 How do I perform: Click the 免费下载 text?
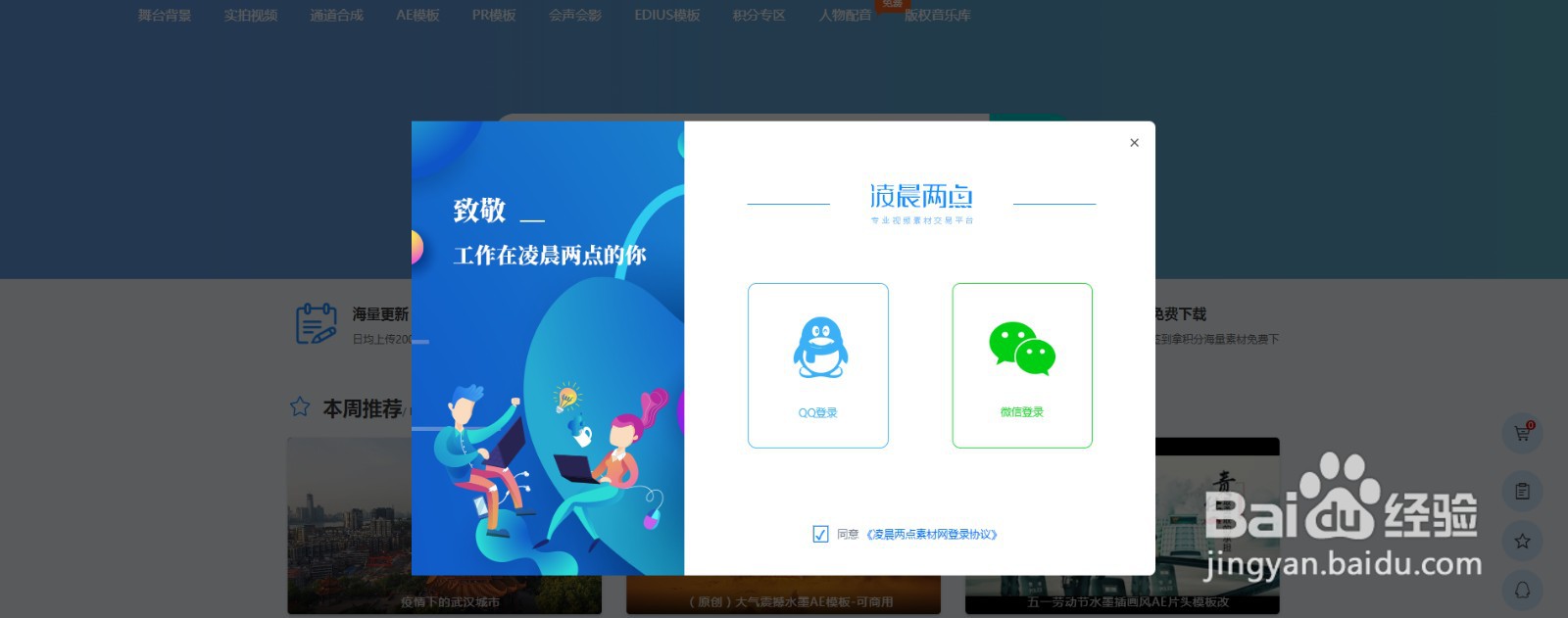tap(1180, 314)
